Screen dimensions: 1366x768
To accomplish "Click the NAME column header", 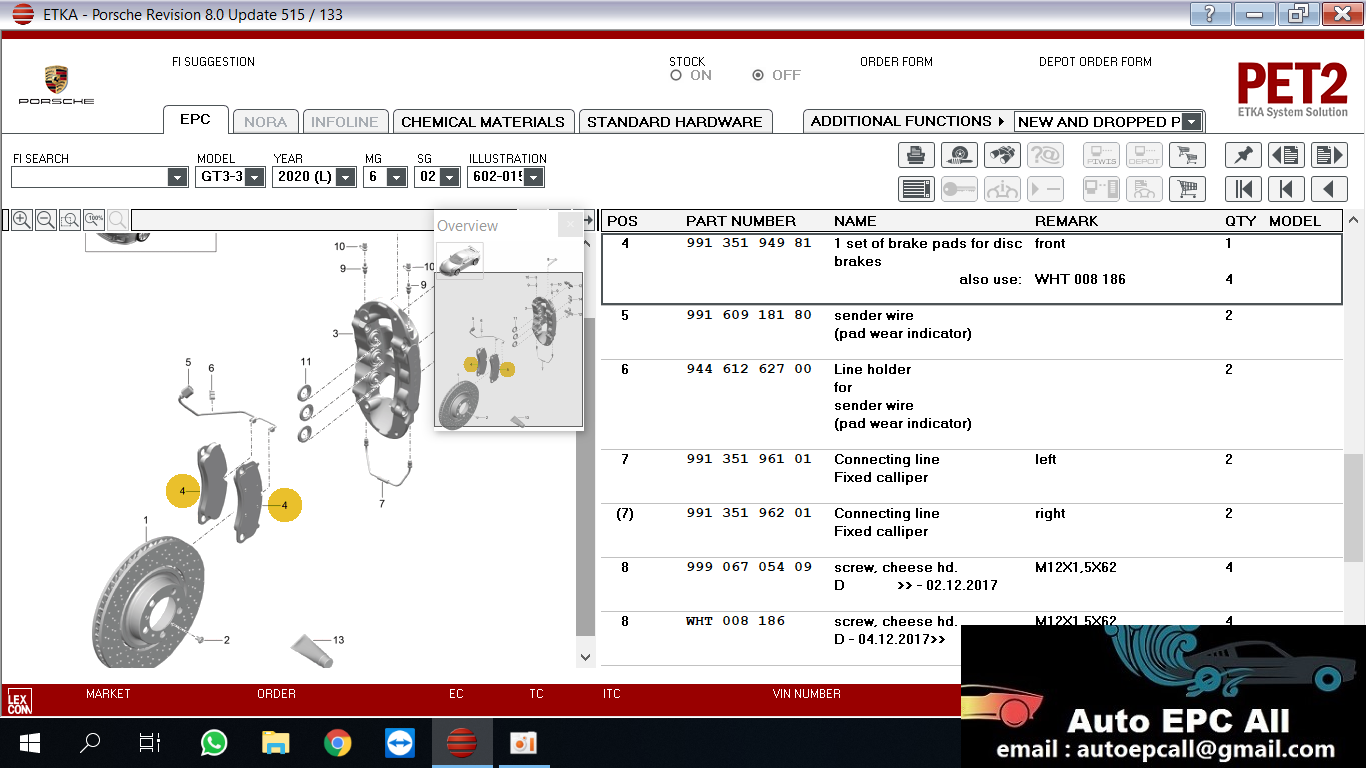I will pos(855,221).
